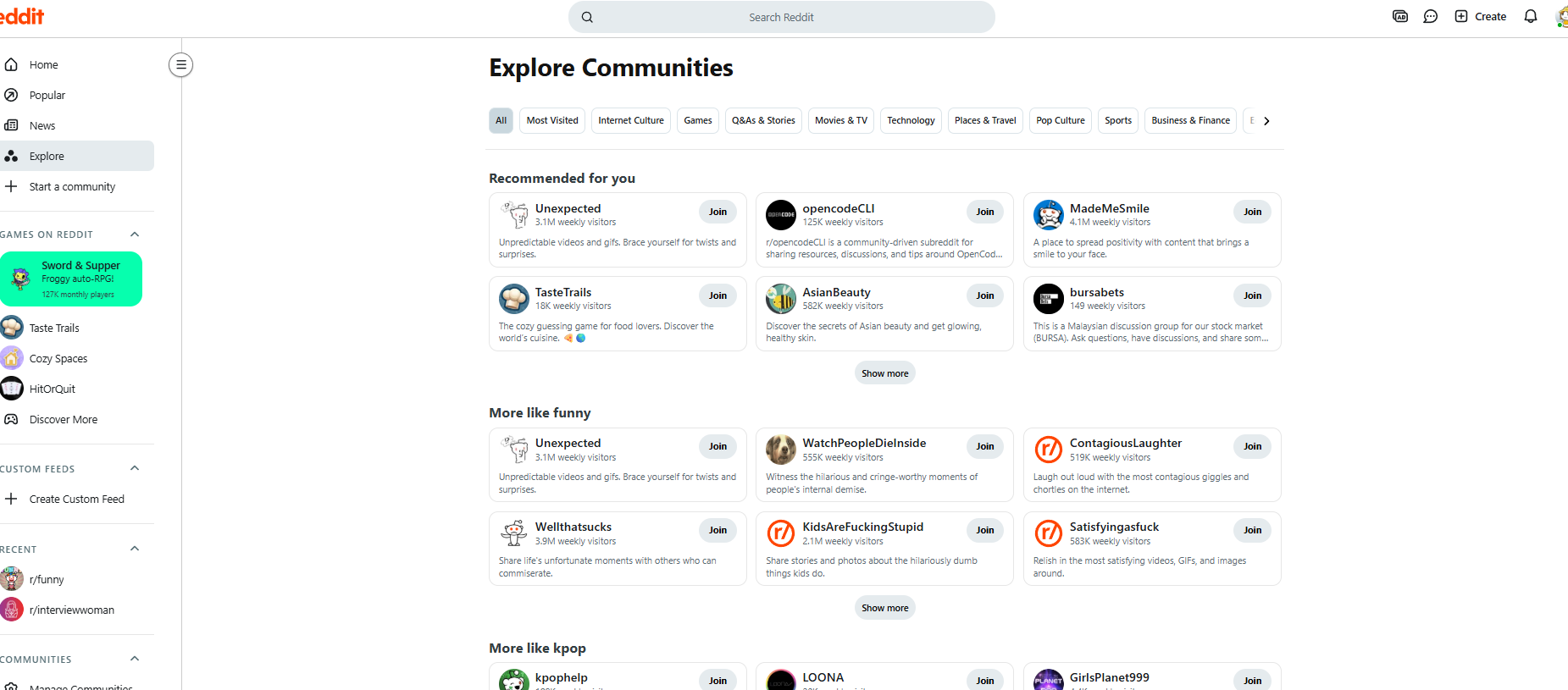Click the Wellthatsucks community avatar
This screenshot has width=1568, height=690.
click(x=514, y=533)
